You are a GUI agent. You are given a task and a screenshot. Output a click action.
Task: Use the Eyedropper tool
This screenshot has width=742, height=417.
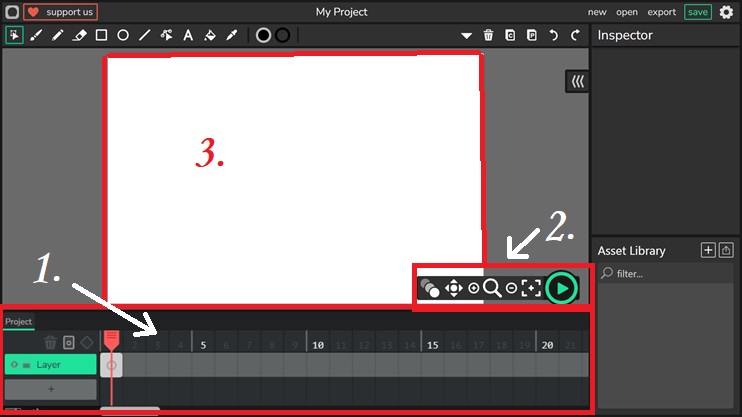click(232, 35)
